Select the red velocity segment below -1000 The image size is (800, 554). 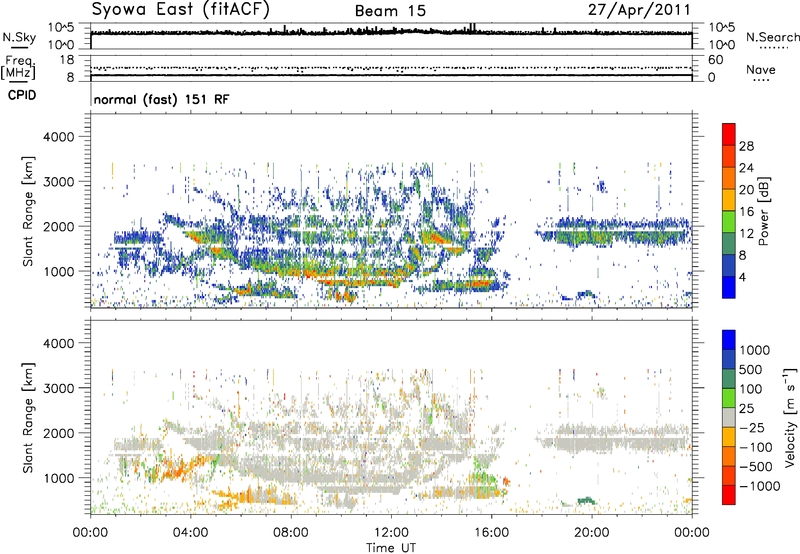click(729, 495)
